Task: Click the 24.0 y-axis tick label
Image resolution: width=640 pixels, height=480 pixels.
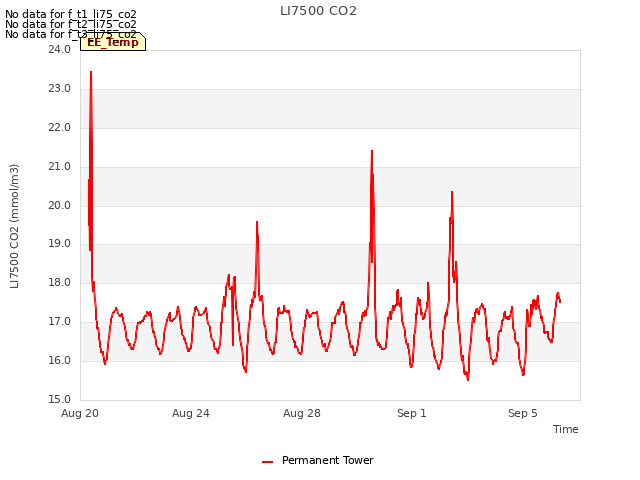Action: click(60, 49)
